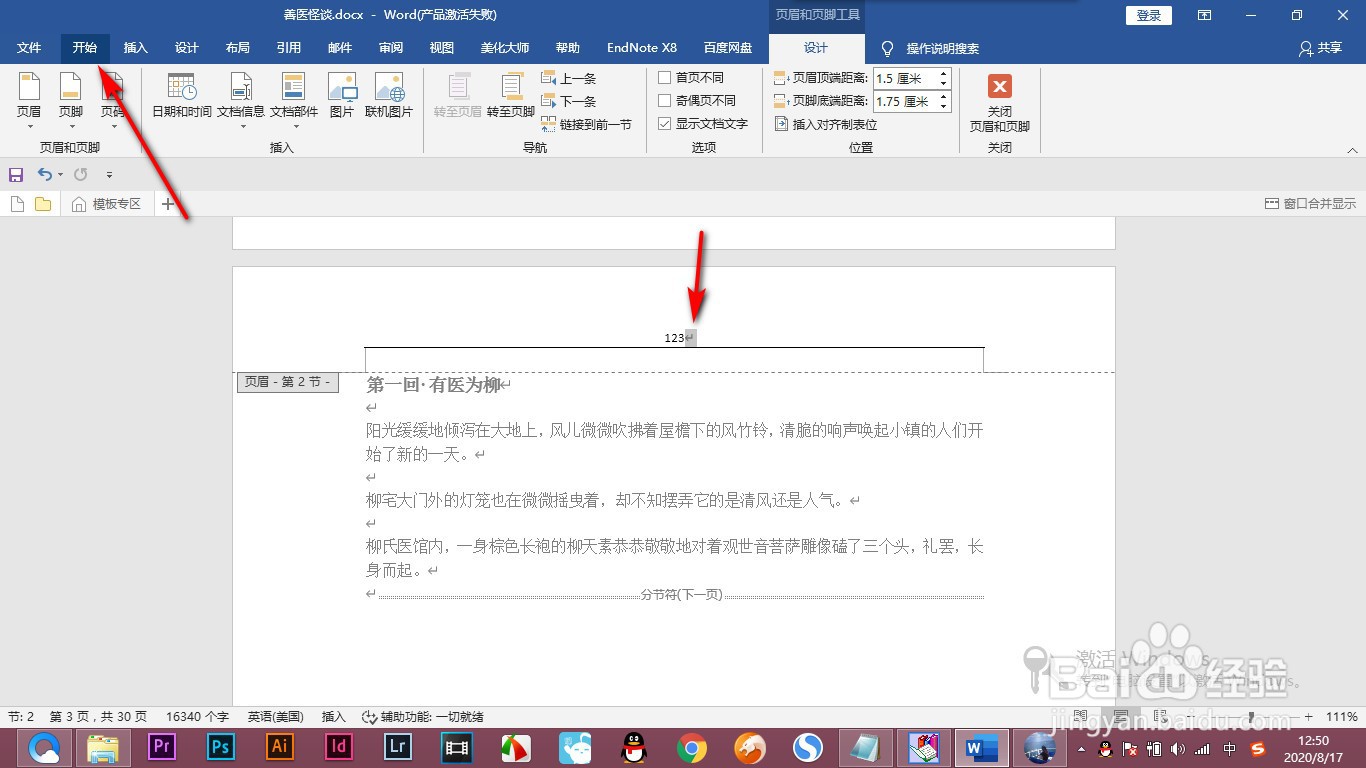Click the Save icon in quick access
Image resolution: width=1366 pixels, height=768 pixels.
tap(16, 175)
